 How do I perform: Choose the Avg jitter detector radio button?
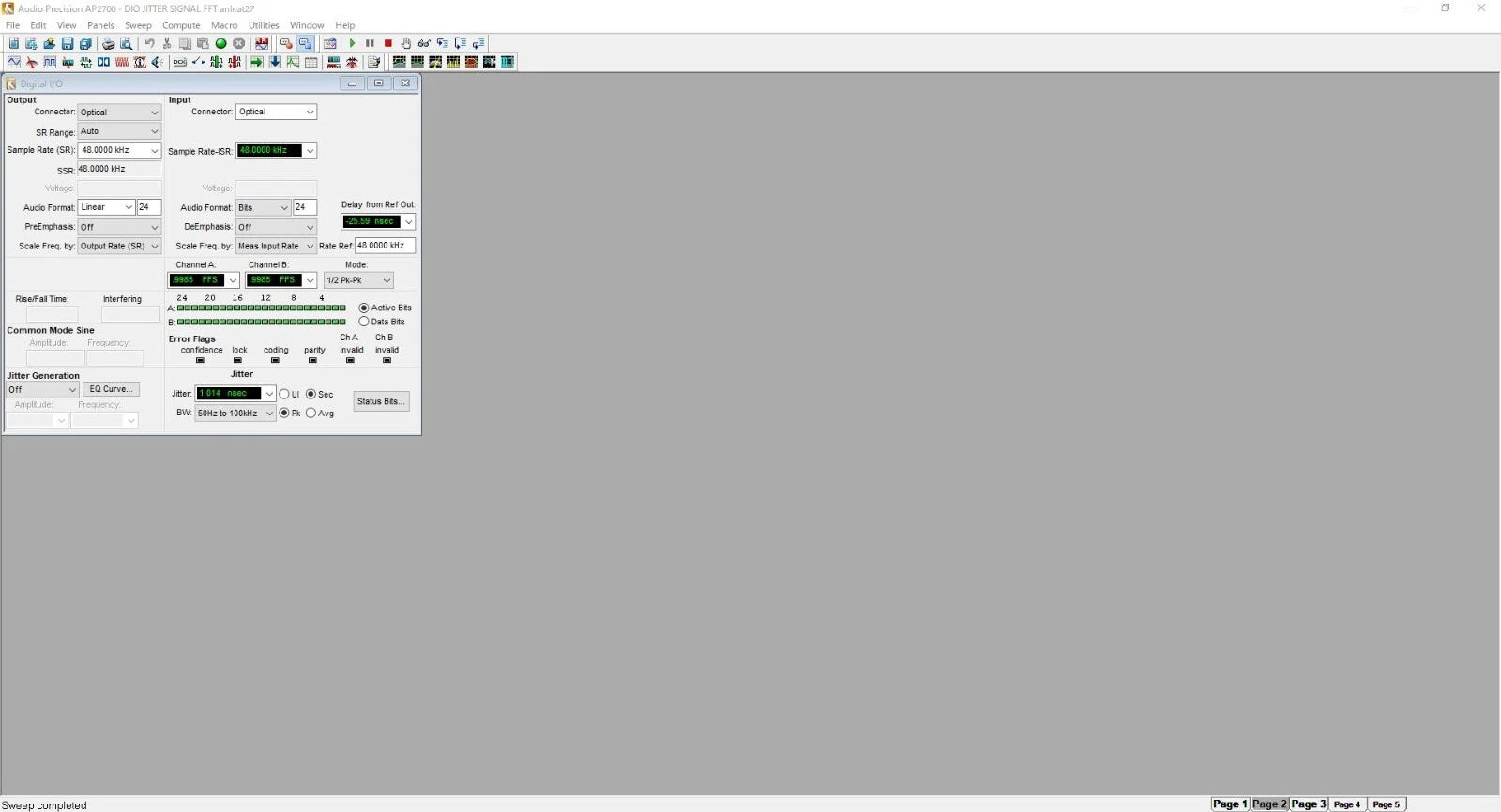311,413
